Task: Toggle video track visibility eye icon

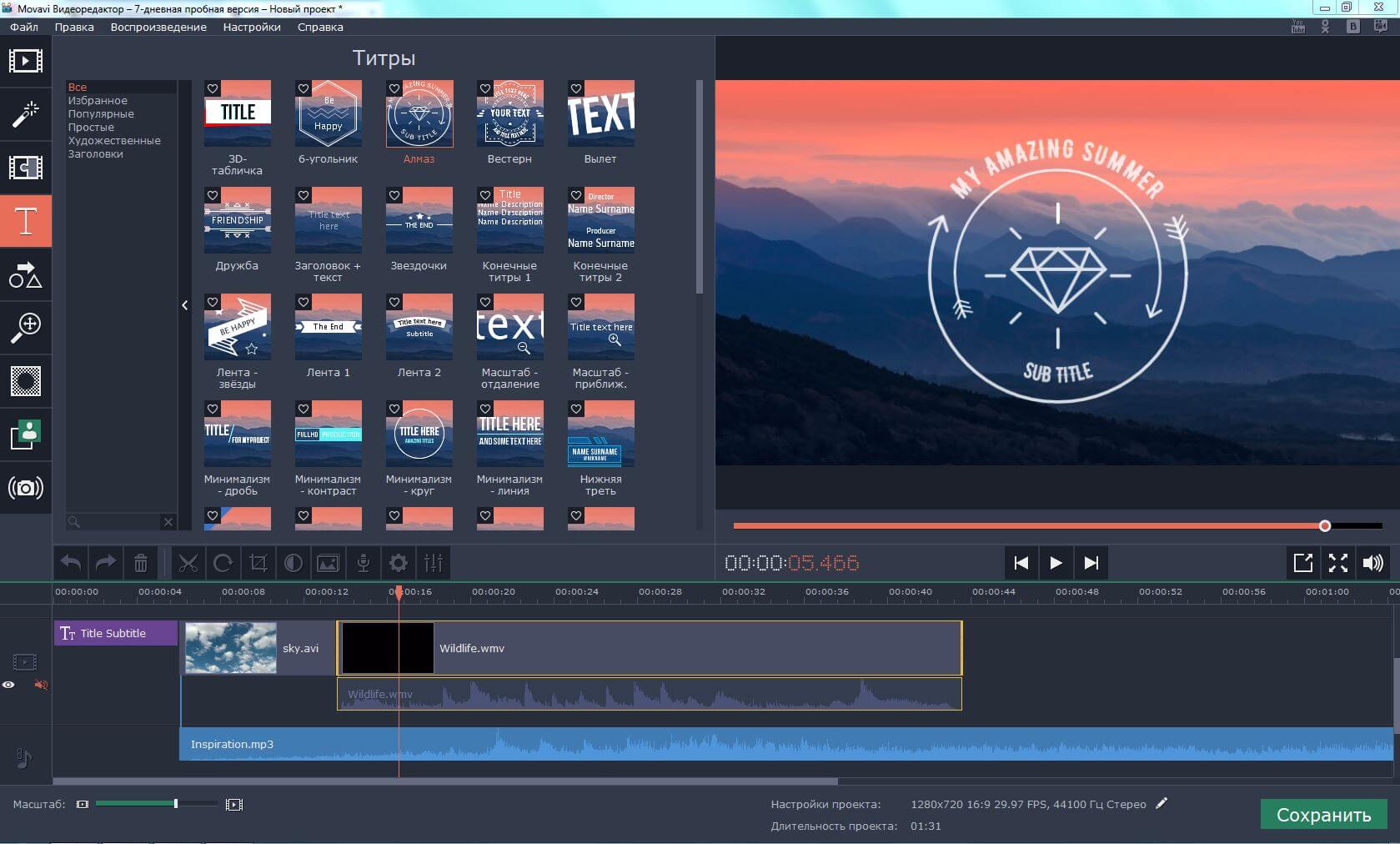Action: coord(8,685)
